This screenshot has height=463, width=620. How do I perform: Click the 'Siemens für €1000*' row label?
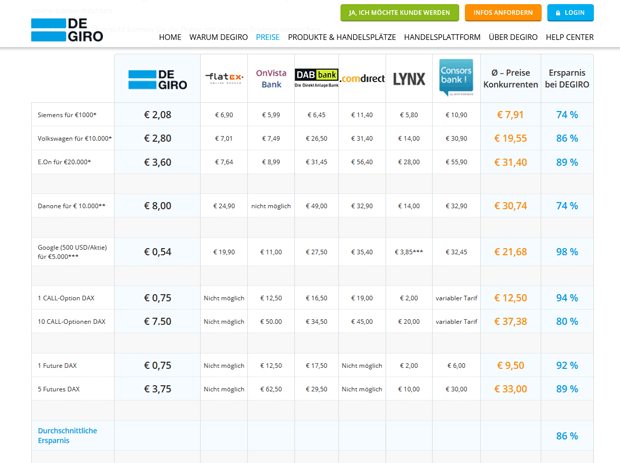(67, 115)
